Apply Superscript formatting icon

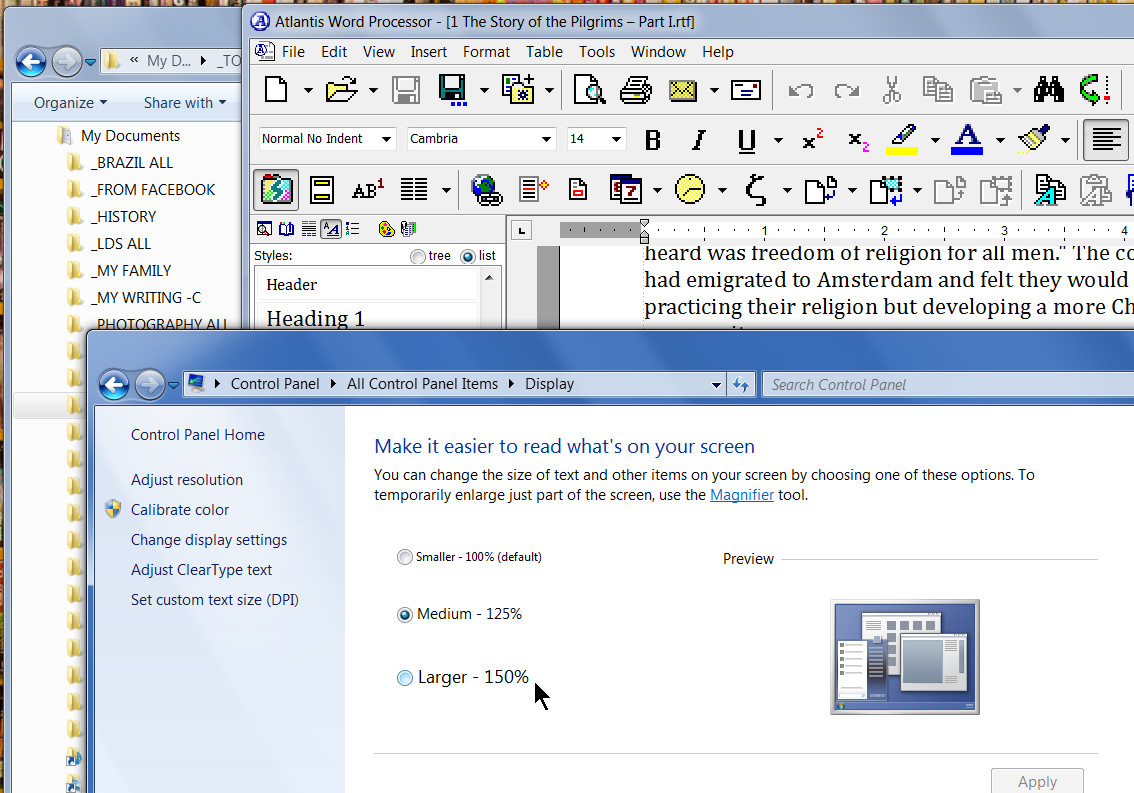pyautogui.click(x=812, y=139)
